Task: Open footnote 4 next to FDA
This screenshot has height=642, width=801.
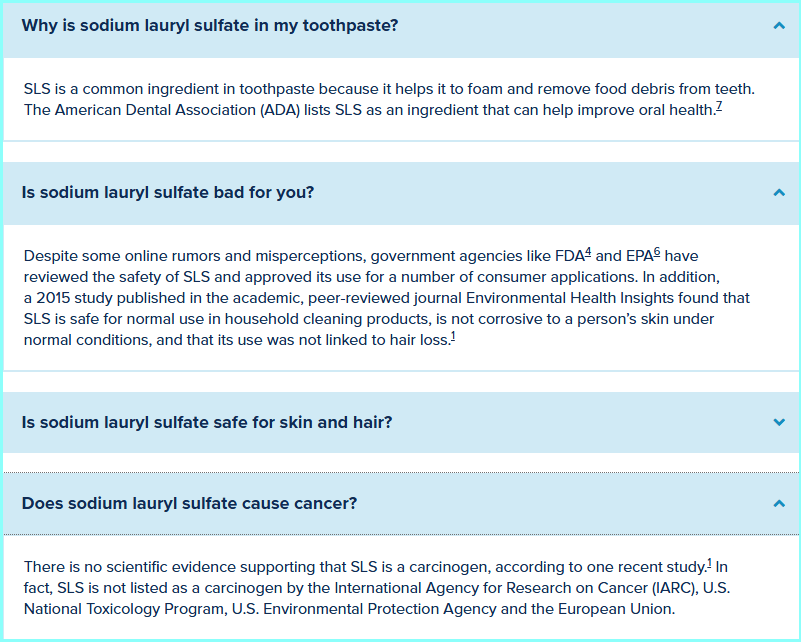Action: click(x=589, y=253)
